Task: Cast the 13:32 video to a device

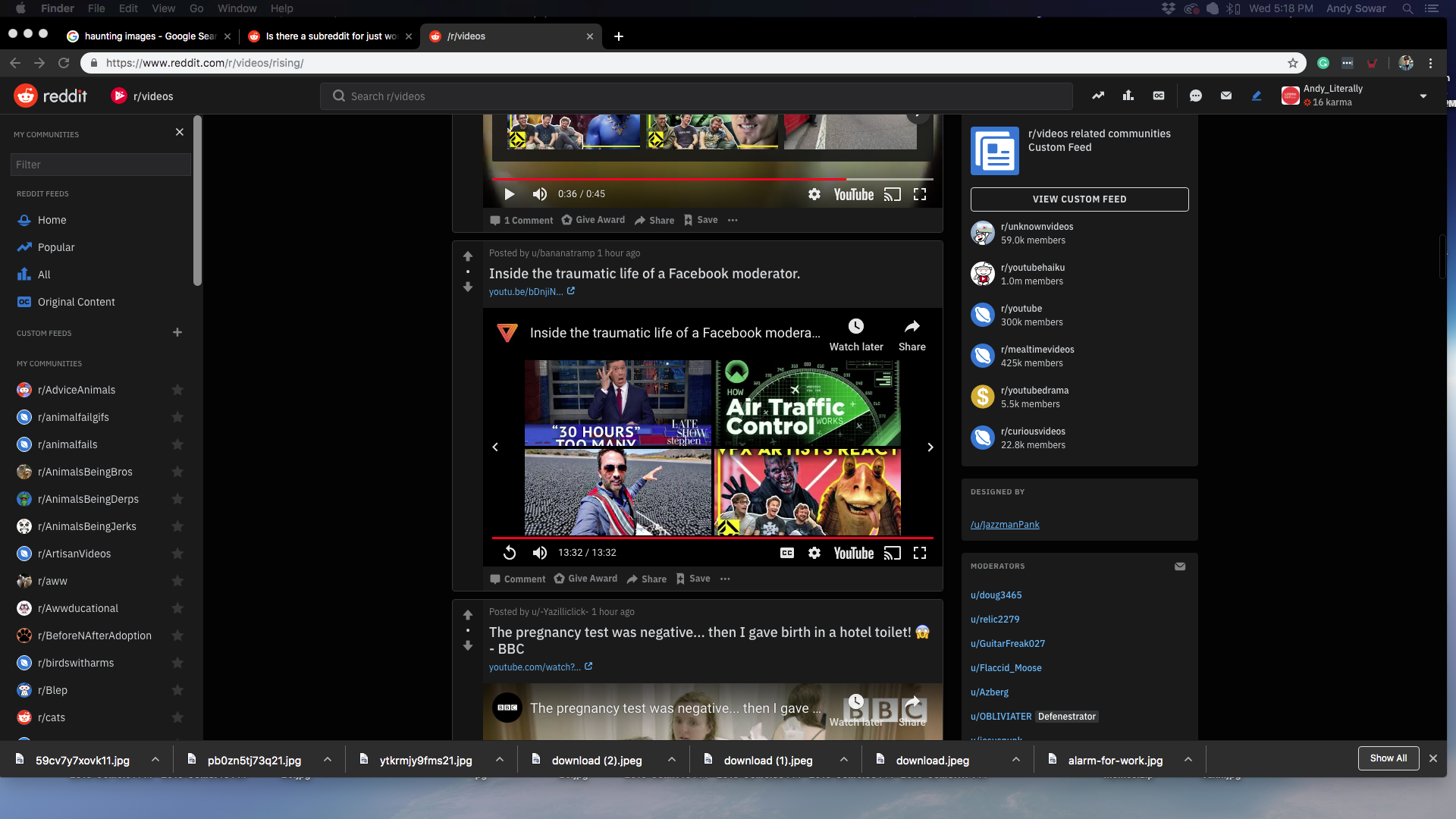Action: pyautogui.click(x=893, y=553)
